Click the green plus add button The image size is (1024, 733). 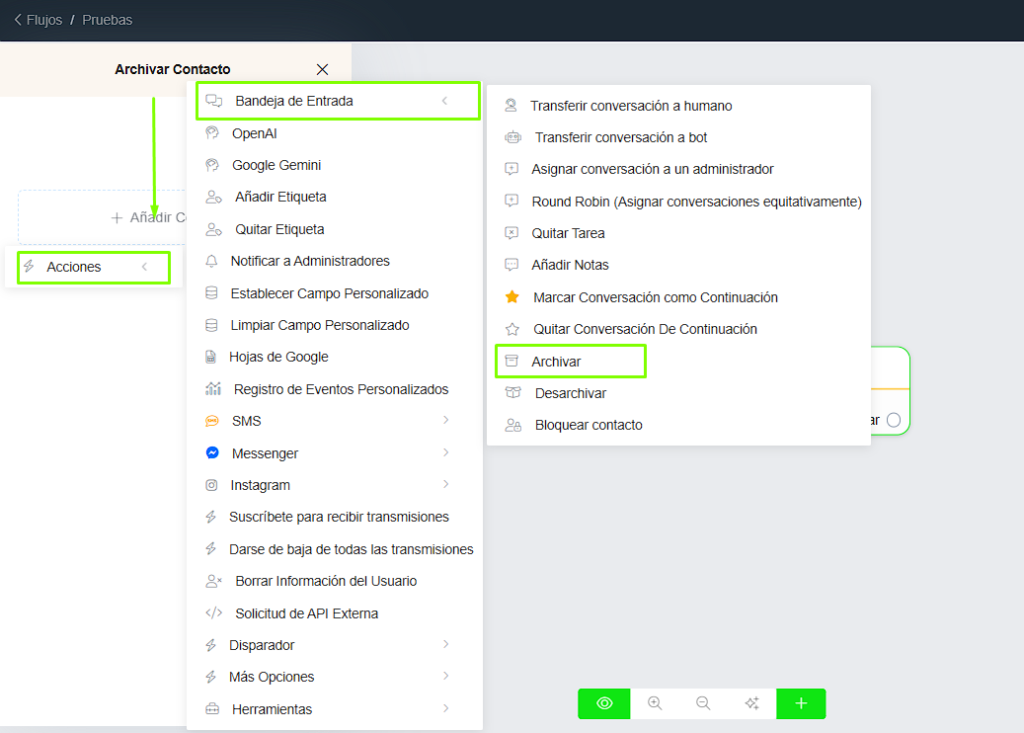click(x=801, y=703)
